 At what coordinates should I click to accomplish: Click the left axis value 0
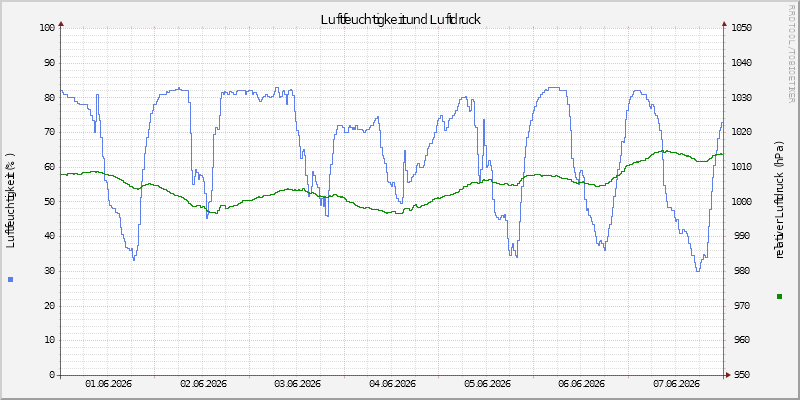52,376
